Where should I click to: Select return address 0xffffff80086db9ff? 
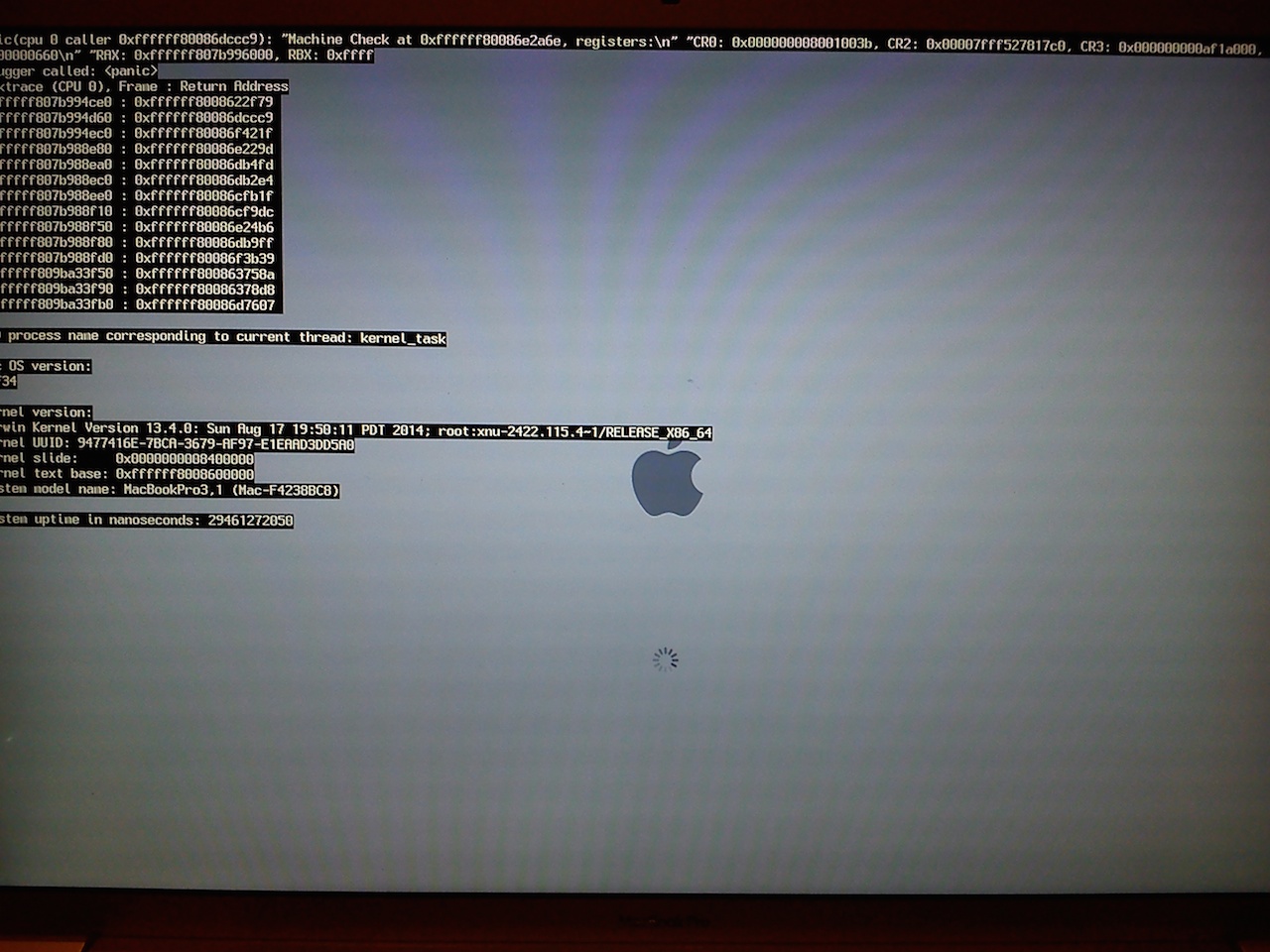203,243
